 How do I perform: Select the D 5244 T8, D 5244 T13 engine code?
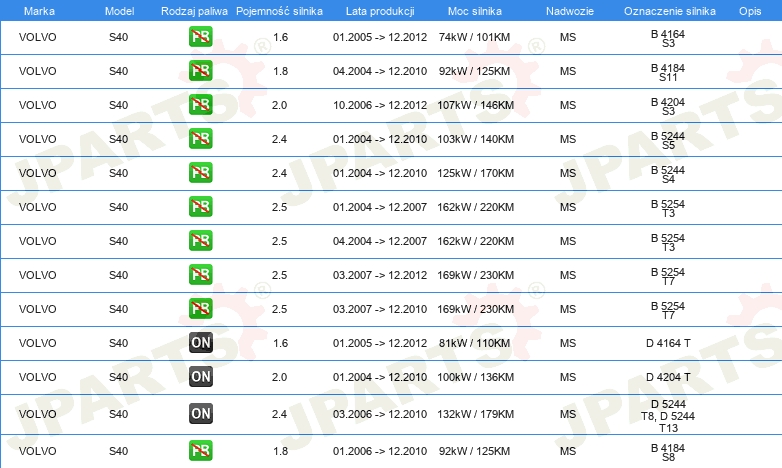(668, 416)
